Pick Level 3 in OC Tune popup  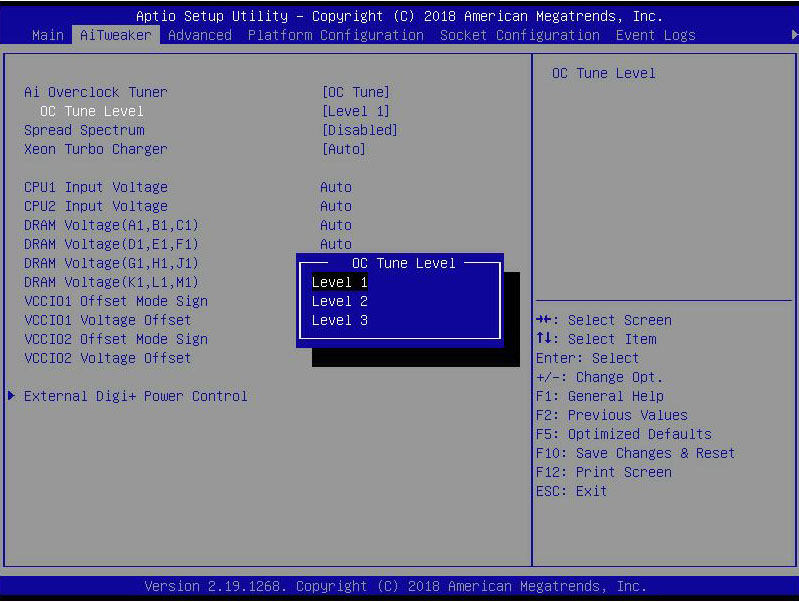point(340,320)
